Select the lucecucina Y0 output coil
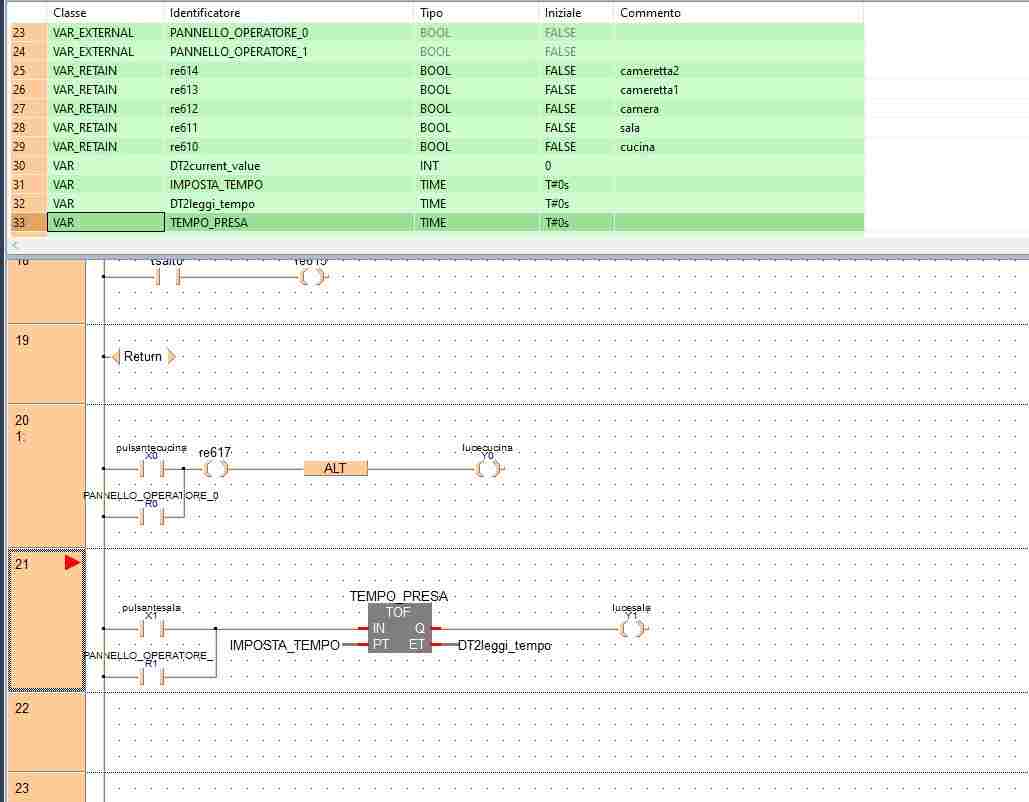Viewport: 1029px width, 802px height. pos(487,468)
